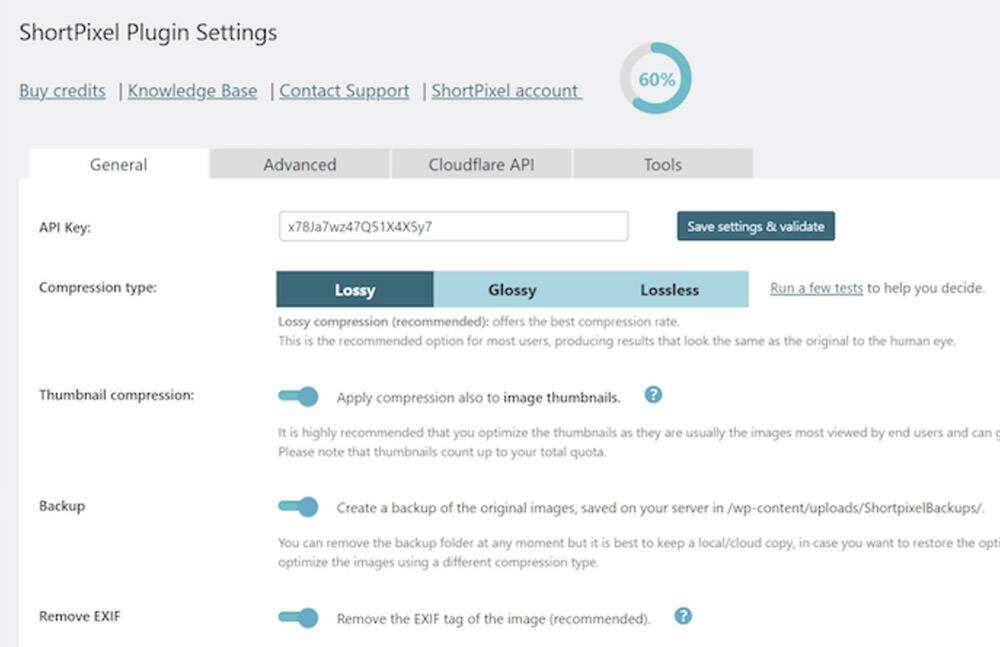Pick the Lossless compression option
The width and height of the screenshot is (1000, 647).
(x=669, y=290)
